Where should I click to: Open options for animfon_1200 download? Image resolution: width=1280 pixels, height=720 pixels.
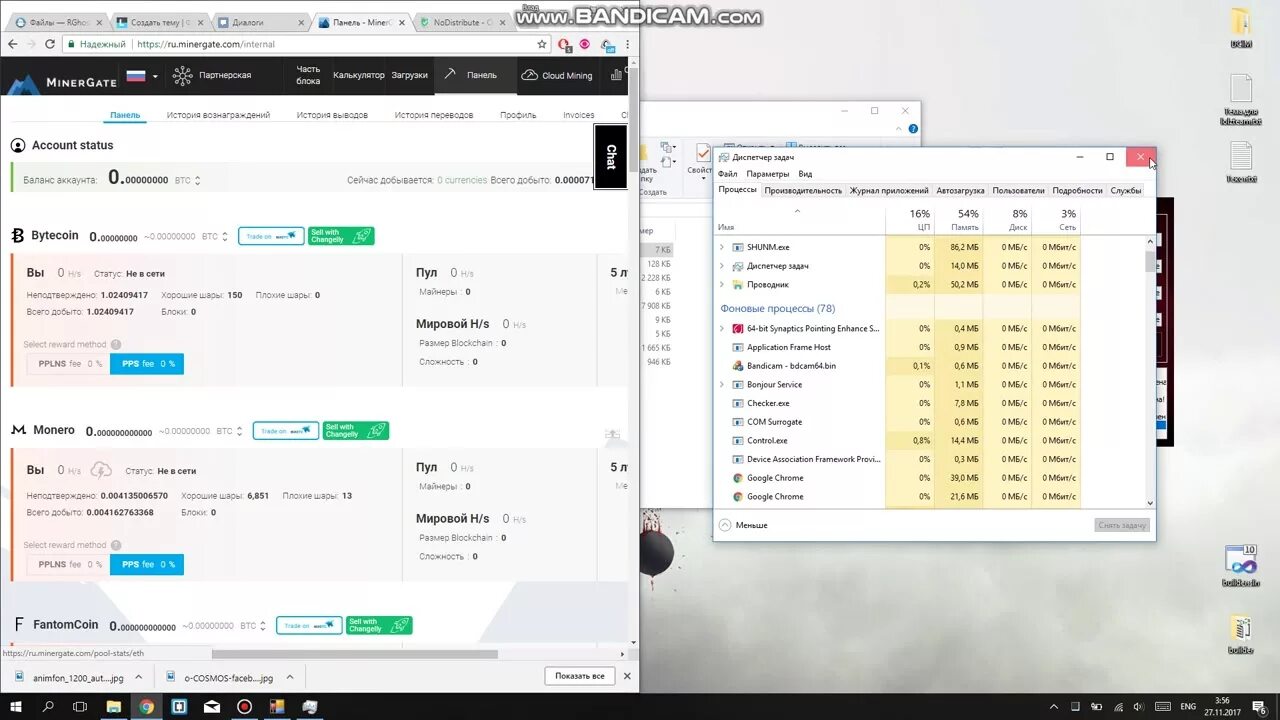pos(137,677)
